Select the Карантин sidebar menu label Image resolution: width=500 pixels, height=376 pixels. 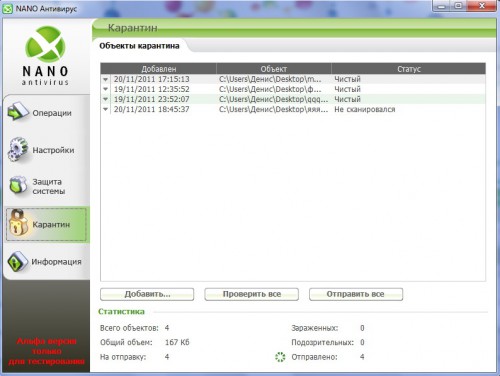tap(51, 224)
